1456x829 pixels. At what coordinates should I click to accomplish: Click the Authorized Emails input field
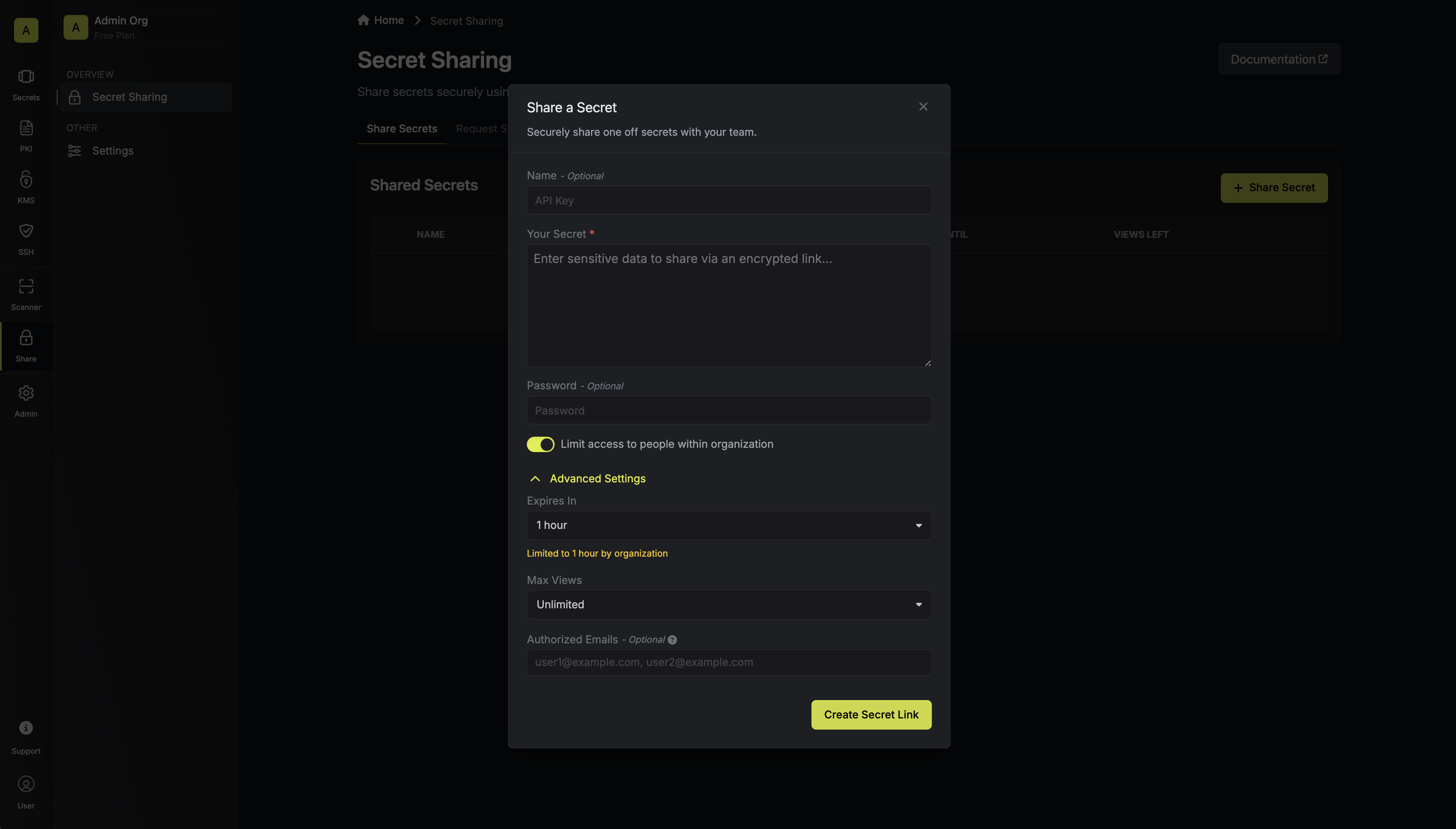pyautogui.click(x=729, y=663)
